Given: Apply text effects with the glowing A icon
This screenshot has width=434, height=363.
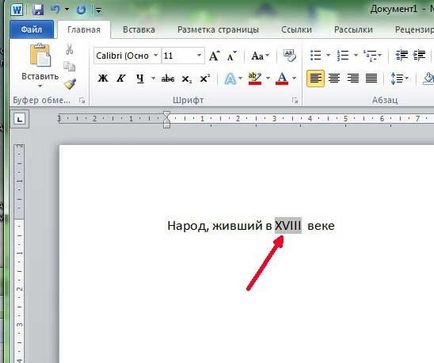Looking at the screenshot, I should click(230, 79).
